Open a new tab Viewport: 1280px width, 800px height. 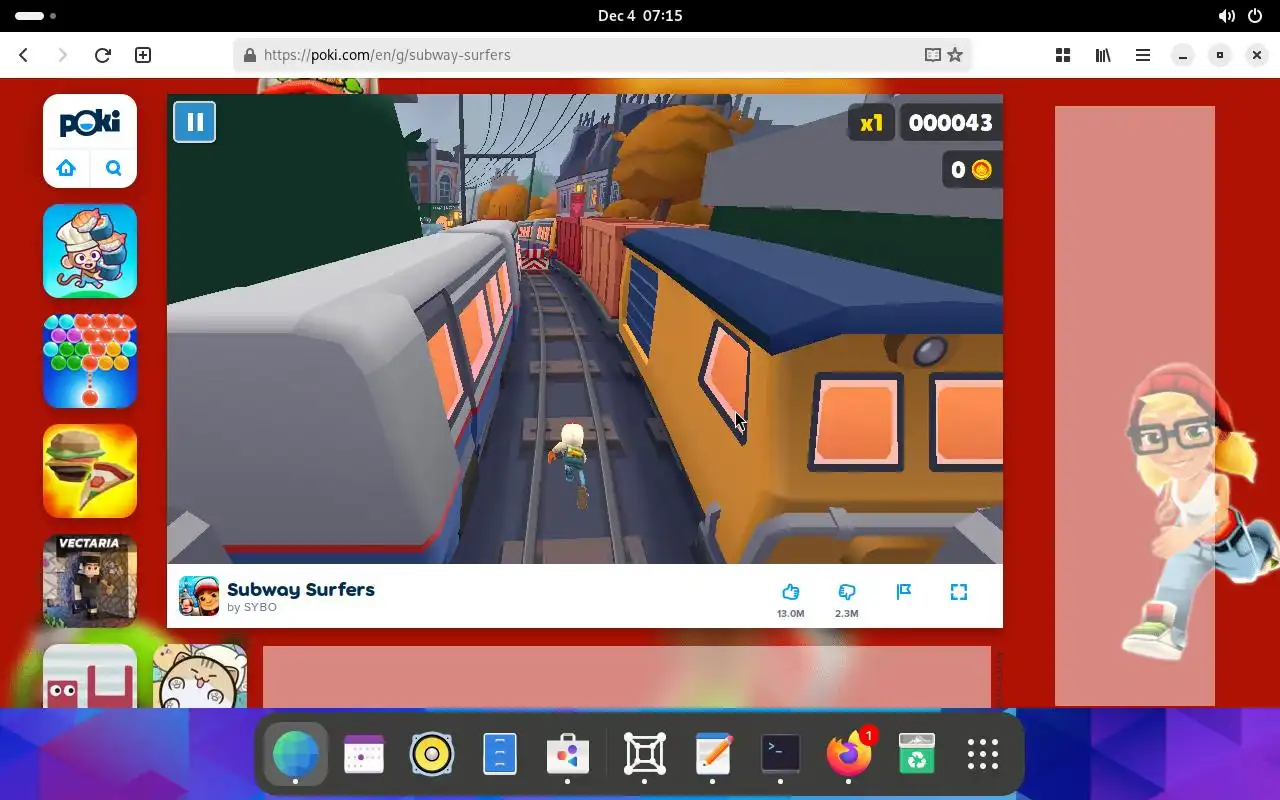tap(143, 55)
